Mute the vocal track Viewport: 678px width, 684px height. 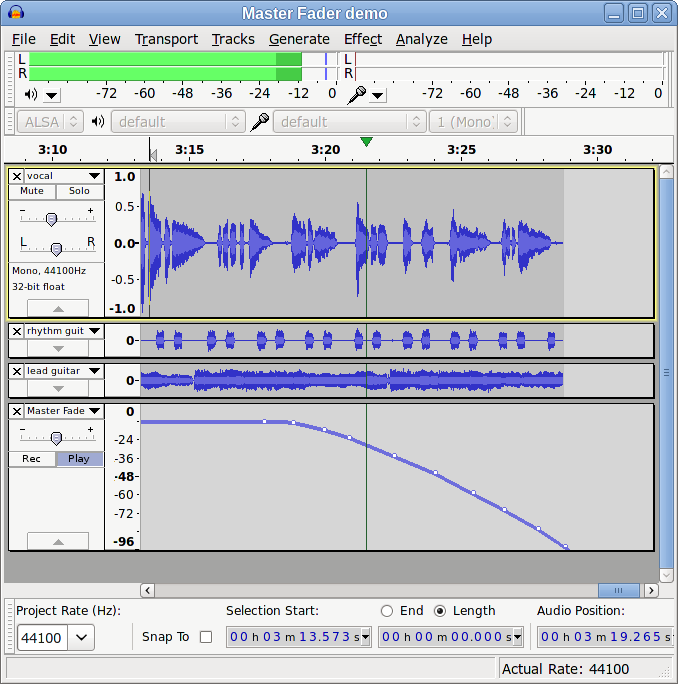pyautogui.click(x=32, y=191)
